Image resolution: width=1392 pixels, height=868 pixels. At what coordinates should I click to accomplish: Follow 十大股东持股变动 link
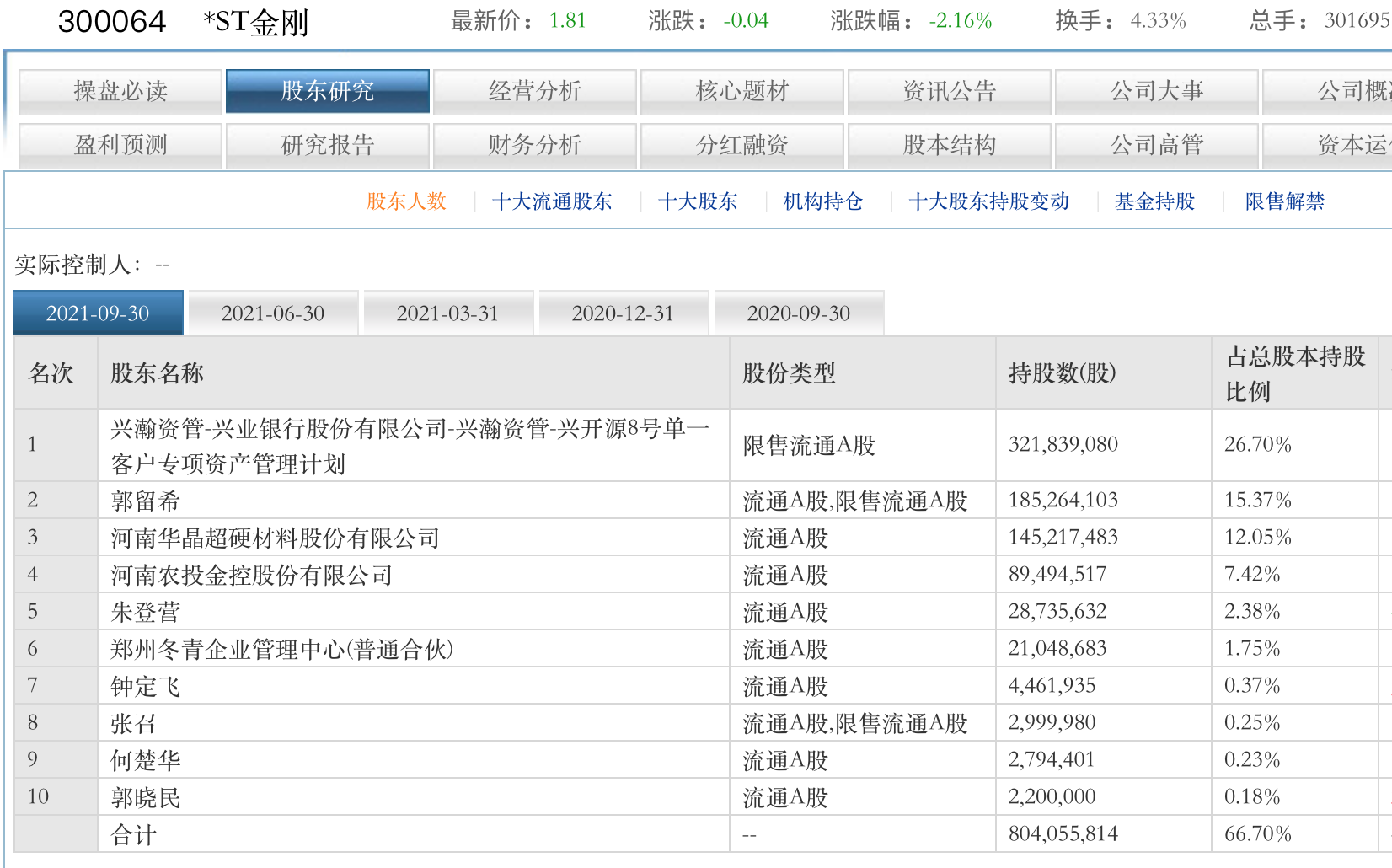(989, 201)
